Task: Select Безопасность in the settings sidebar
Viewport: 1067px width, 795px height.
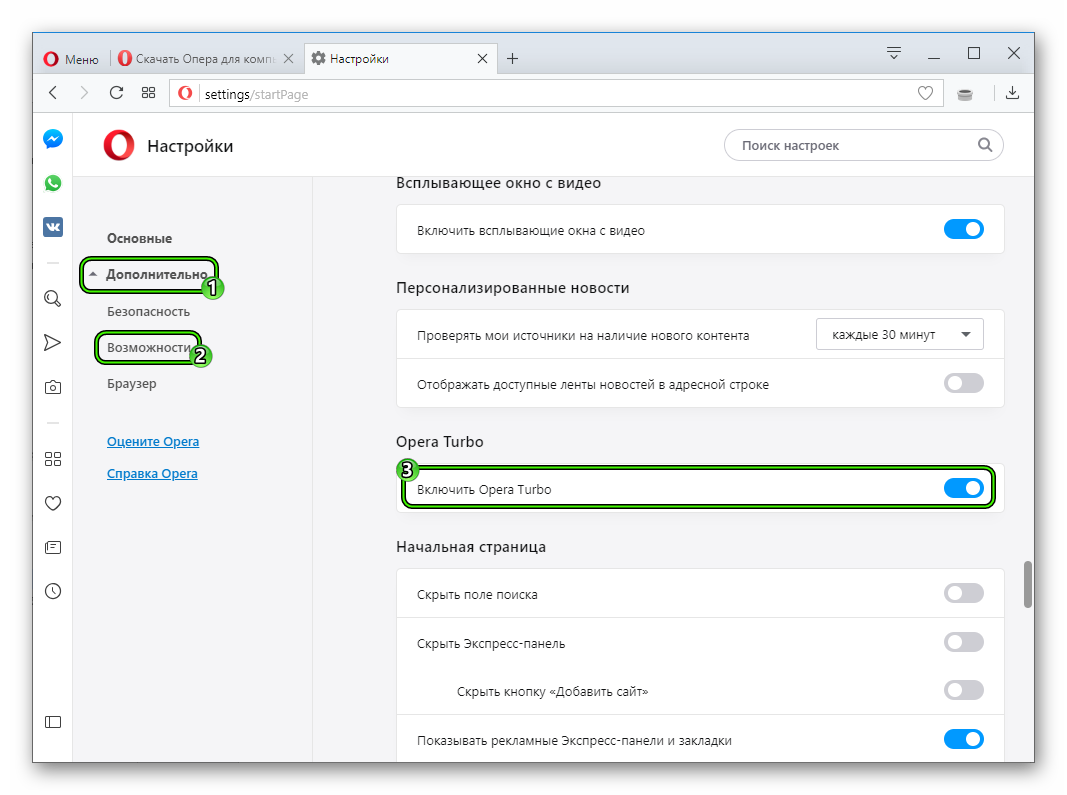Action: coord(148,311)
